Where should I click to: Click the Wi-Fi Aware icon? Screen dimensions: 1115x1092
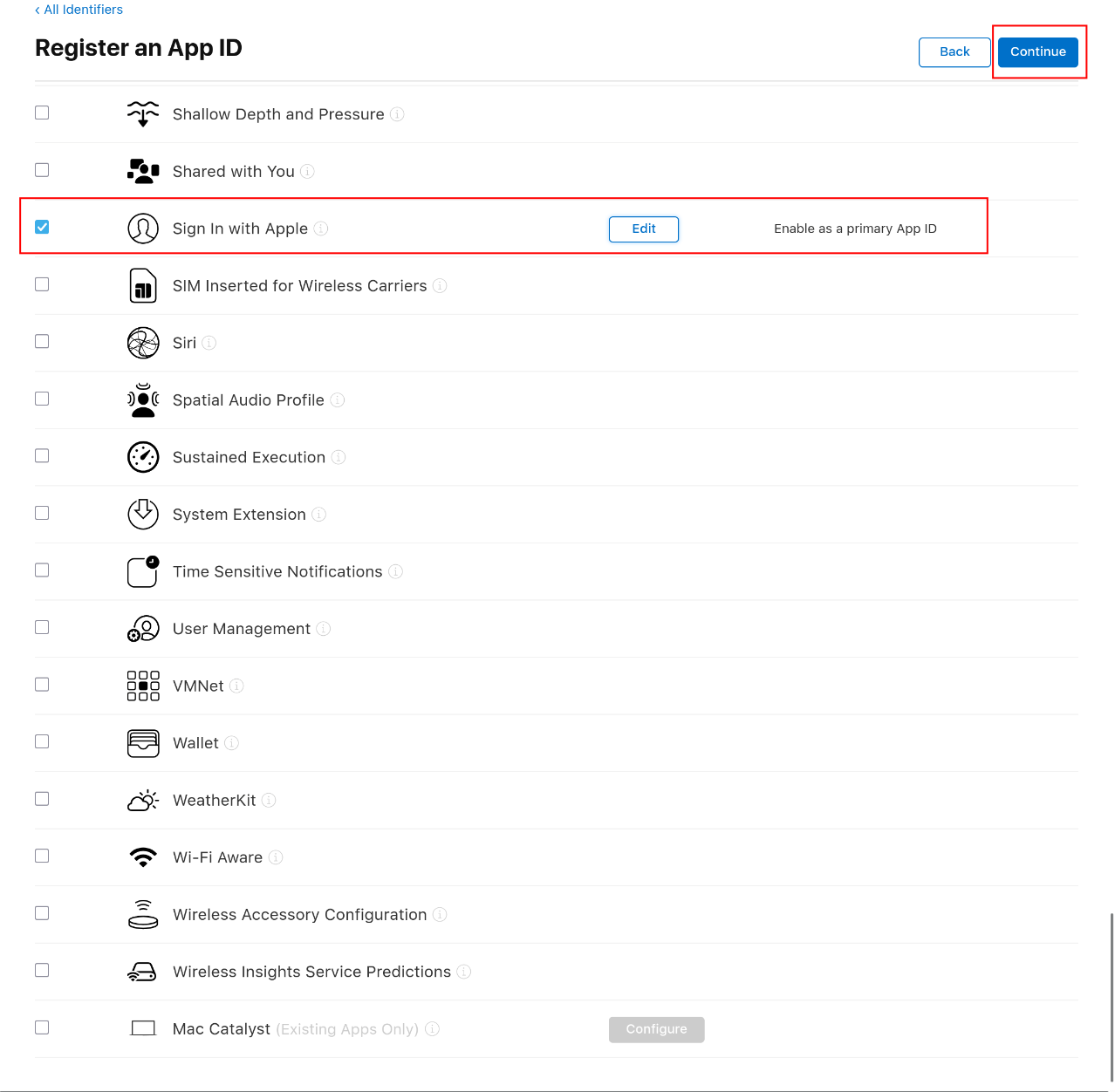point(142,857)
